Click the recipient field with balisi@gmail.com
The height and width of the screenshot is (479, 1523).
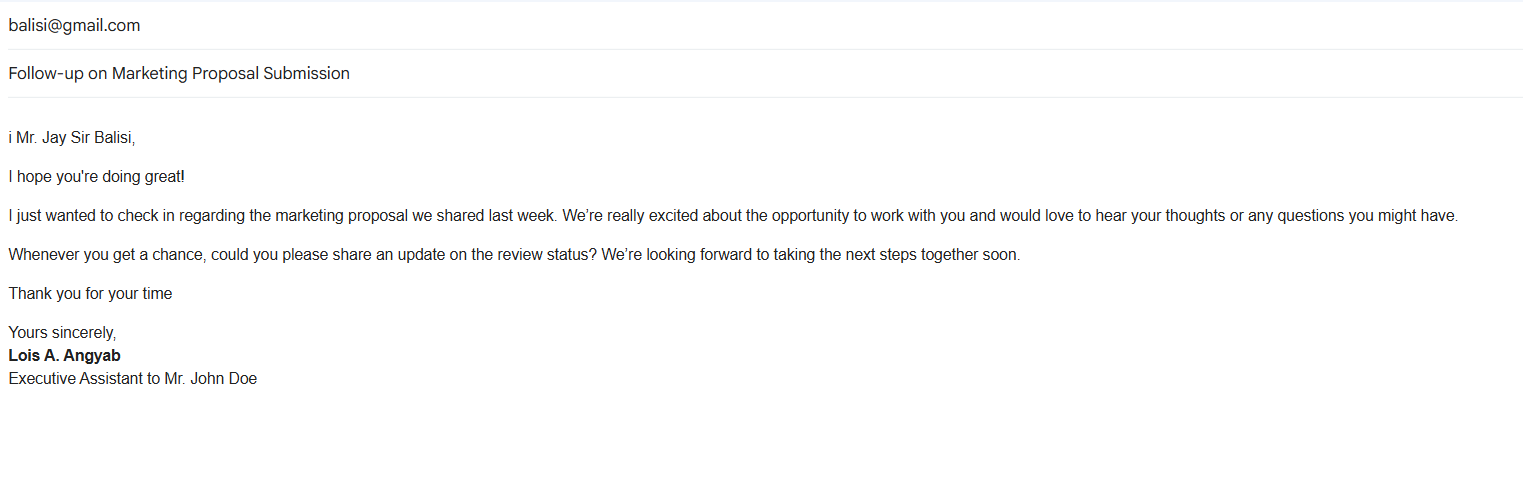[75, 26]
